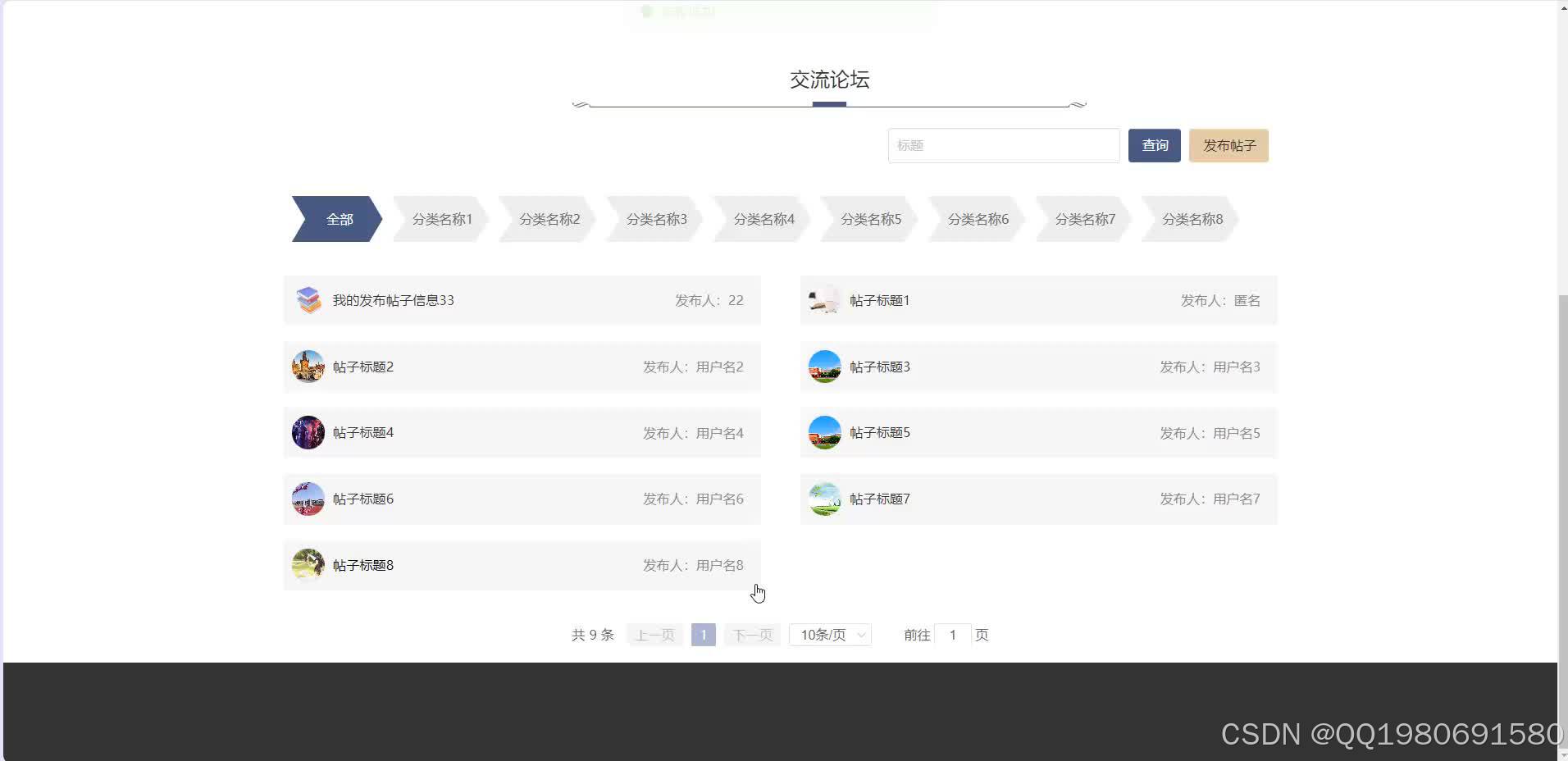1568x761 pixels.
Task: Click the avatar image of 帖子标题1
Action: click(x=824, y=300)
